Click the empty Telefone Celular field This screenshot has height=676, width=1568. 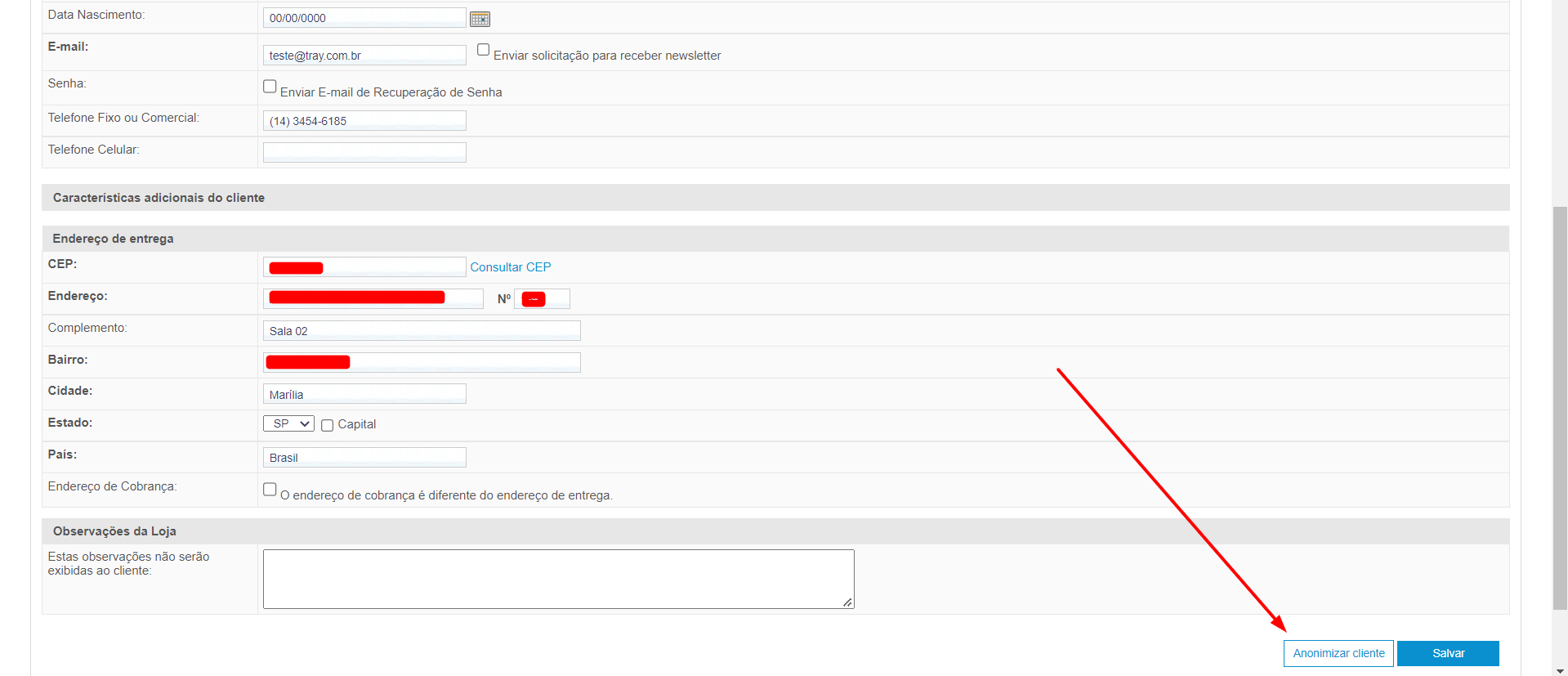coord(364,152)
